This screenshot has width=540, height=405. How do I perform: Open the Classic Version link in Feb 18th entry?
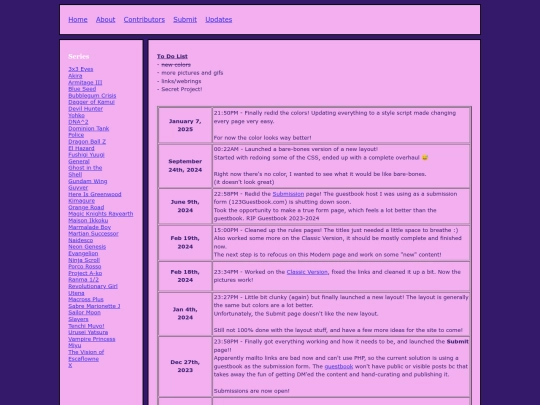coord(307,272)
